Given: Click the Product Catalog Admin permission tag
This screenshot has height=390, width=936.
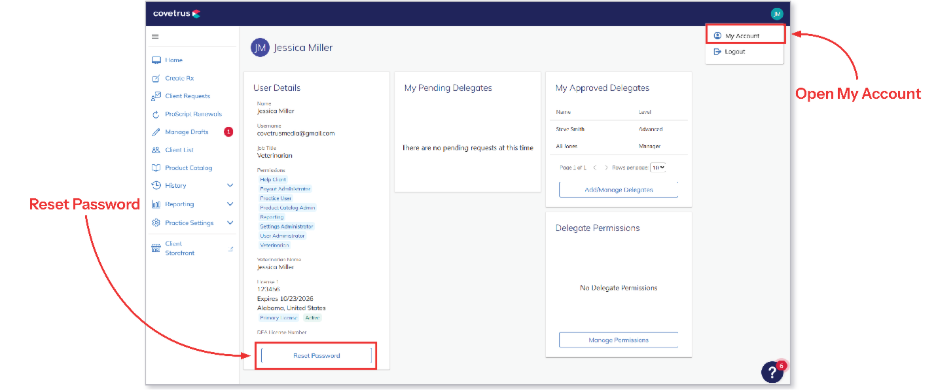Looking at the screenshot, I should point(287,208).
